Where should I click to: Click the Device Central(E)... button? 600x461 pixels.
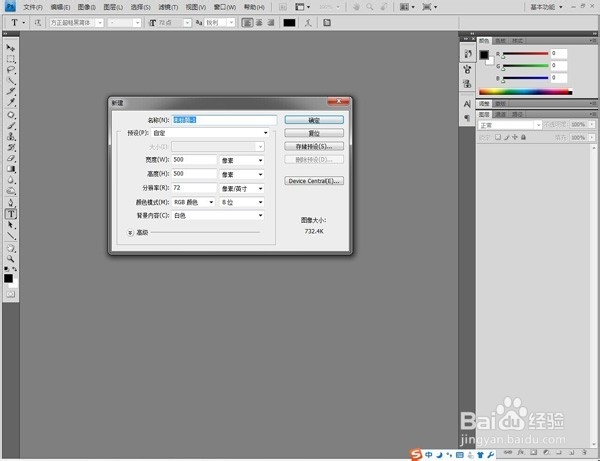point(314,181)
